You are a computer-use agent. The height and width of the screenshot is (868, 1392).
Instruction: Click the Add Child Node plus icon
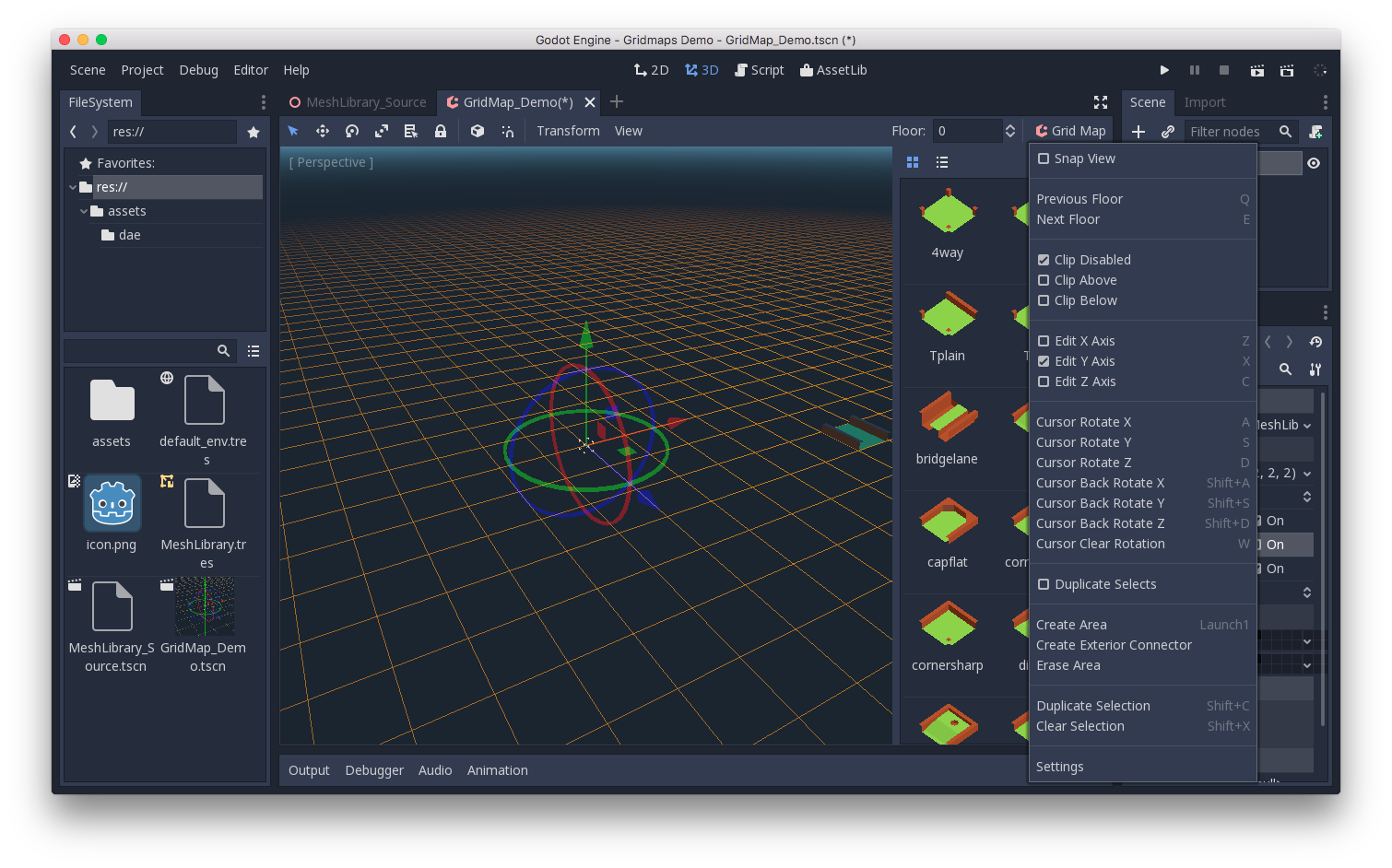(x=1138, y=131)
